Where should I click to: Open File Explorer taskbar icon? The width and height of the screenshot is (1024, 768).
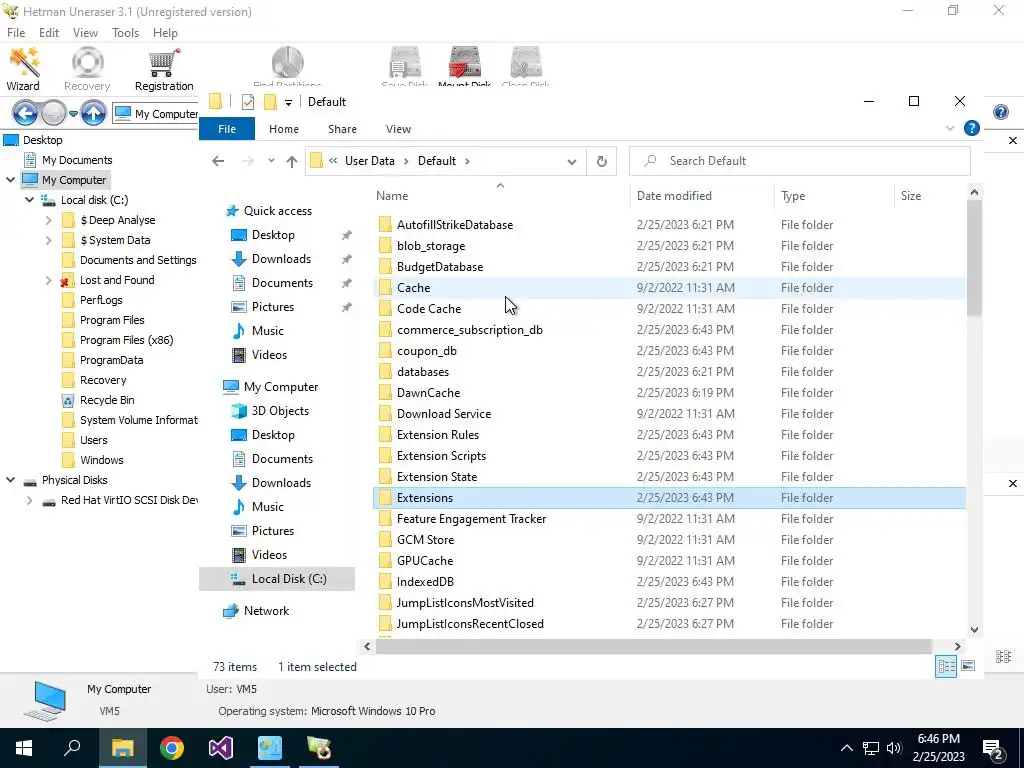pyautogui.click(x=123, y=748)
